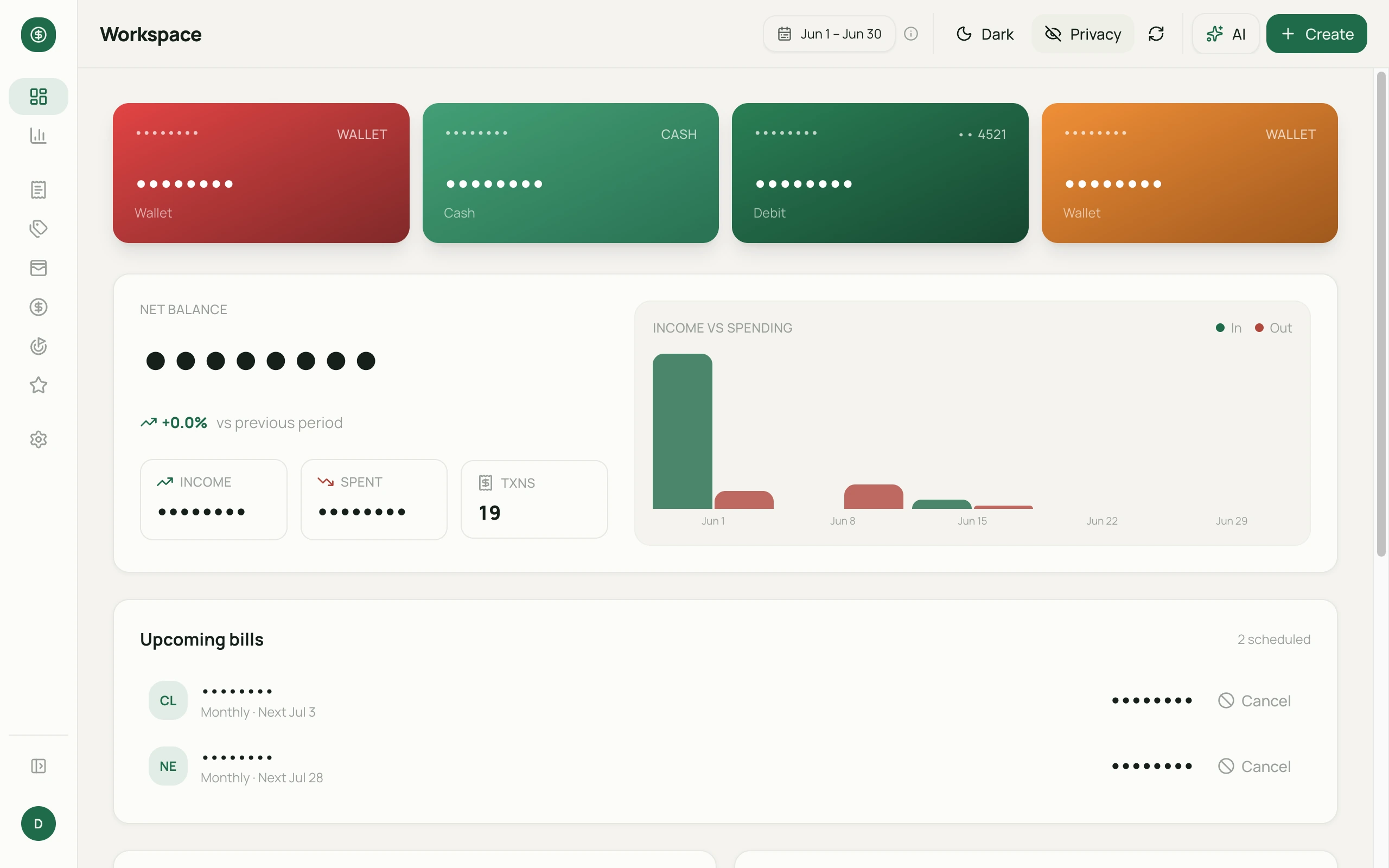Open the star favorites sidebar icon

(x=39, y=385)
